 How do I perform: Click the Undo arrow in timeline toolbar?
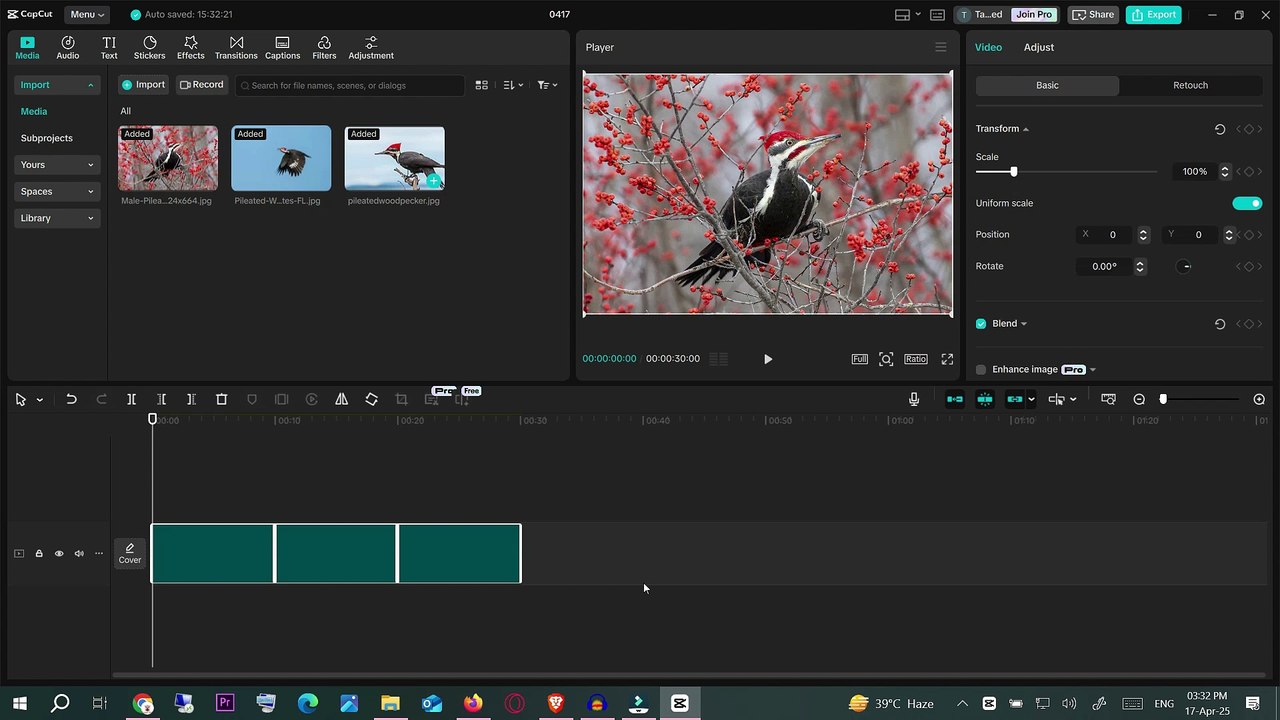[x=71, y=399]
